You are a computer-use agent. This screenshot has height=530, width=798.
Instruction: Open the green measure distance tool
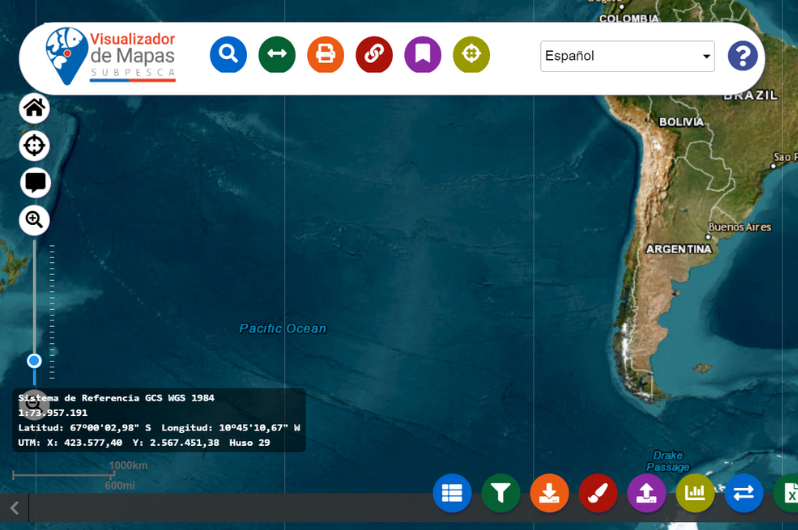tap(277, 54)
